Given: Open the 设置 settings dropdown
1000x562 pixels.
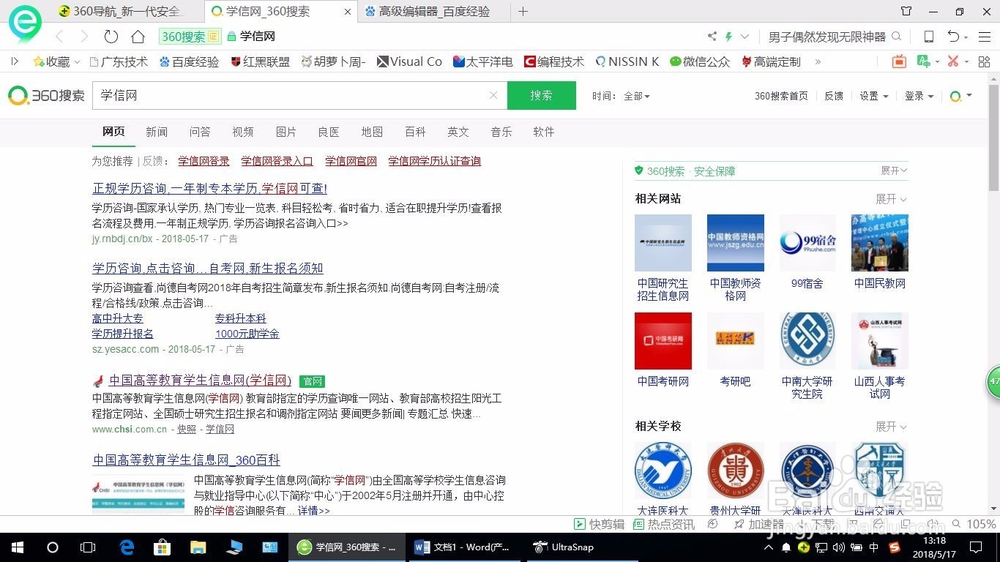Looking at the screenshot, I should [x=874, y=96].
